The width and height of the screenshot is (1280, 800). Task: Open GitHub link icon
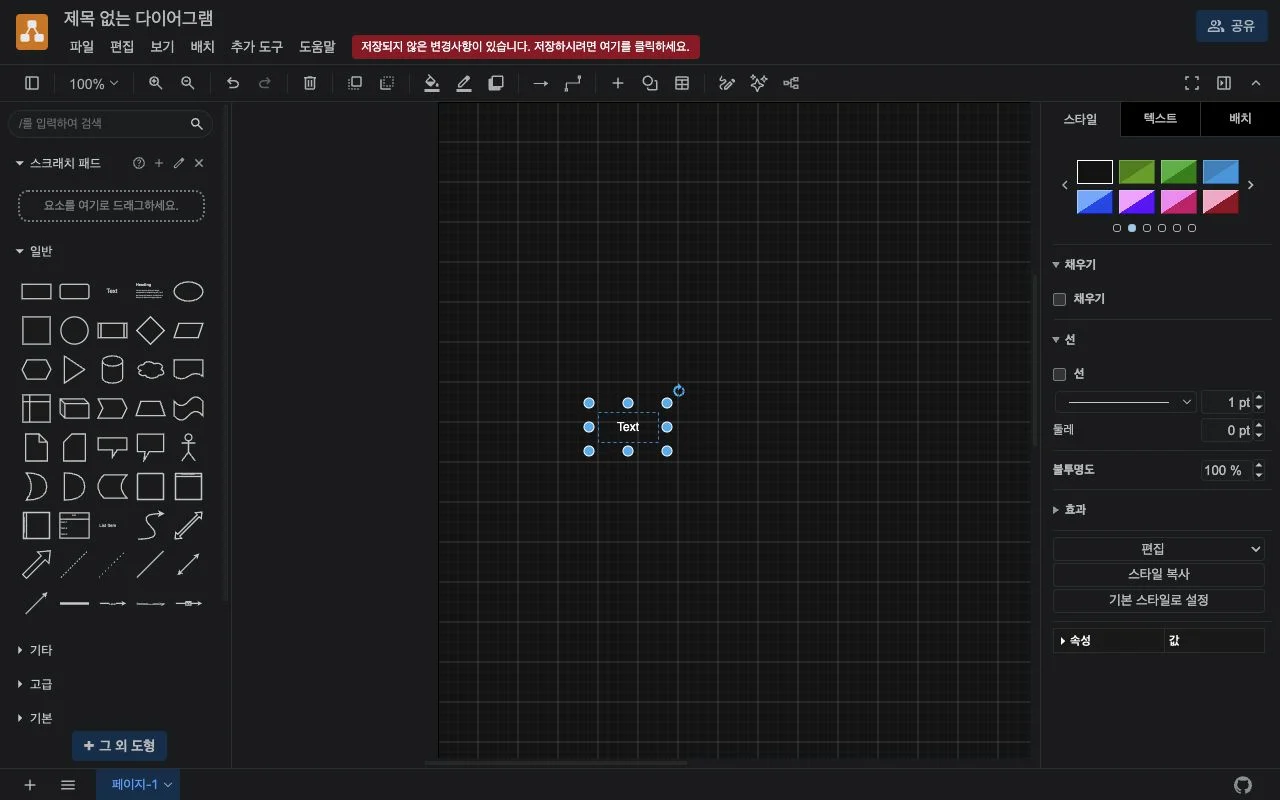click(1243, 785)
